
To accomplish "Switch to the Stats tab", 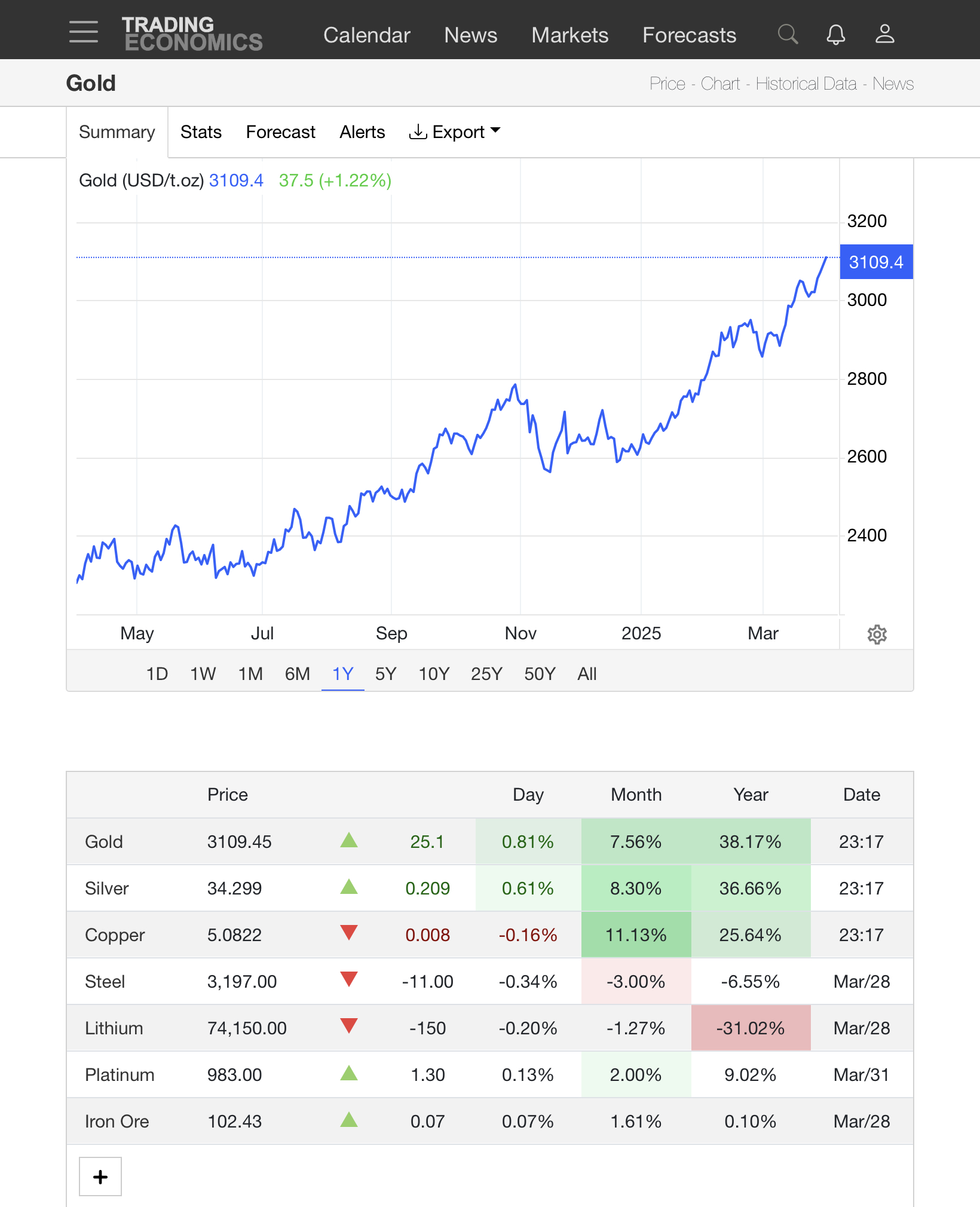I will pos(201,132).
